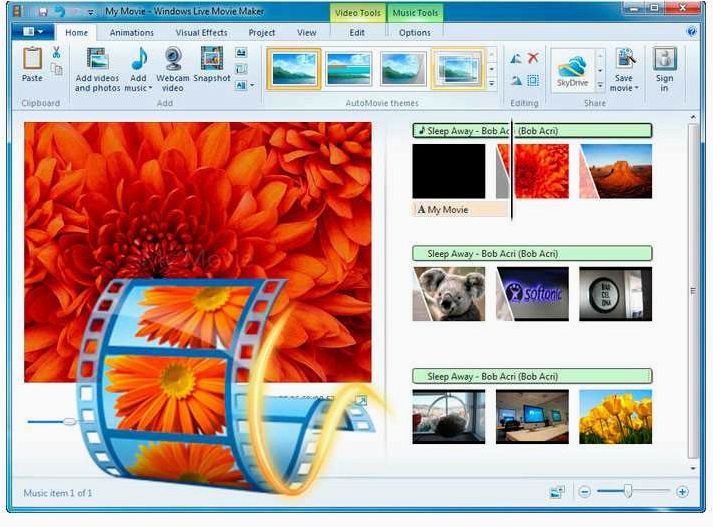713x527 pixels.
Task: Click the zoom out minus button
Action: click(x=585, y=492)
